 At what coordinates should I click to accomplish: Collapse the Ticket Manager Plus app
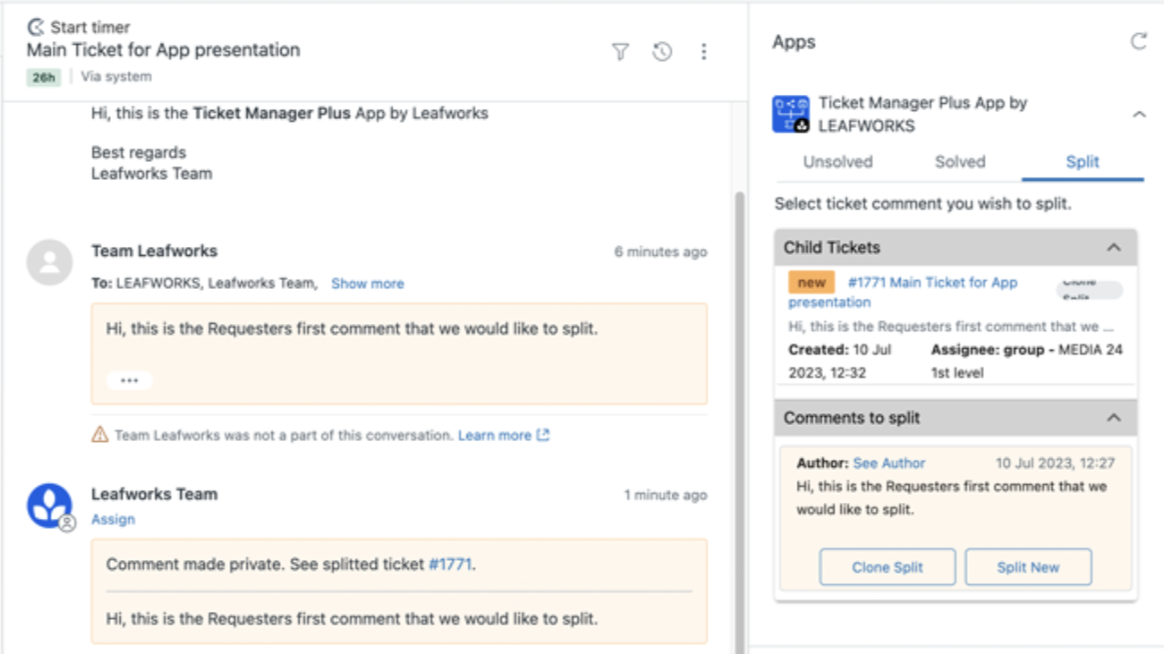point(1139,114)
